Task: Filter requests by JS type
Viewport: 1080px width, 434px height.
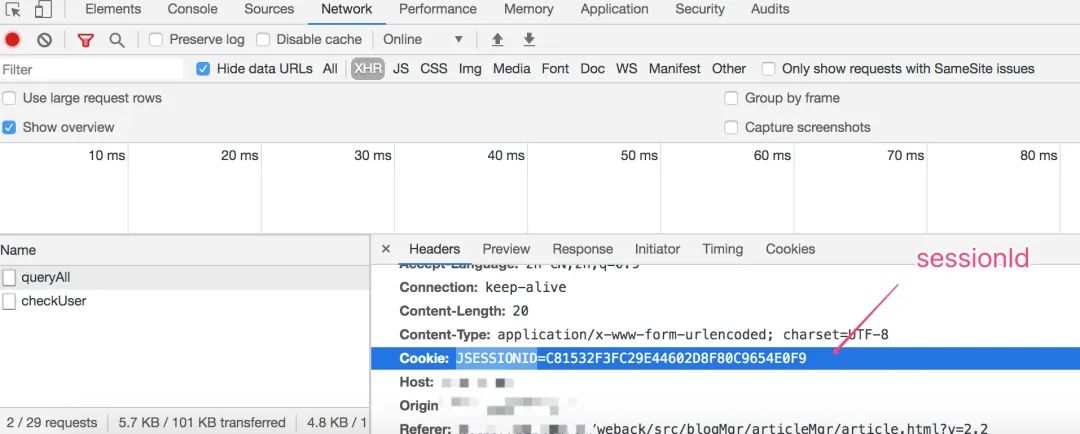Action: point(401,69)
